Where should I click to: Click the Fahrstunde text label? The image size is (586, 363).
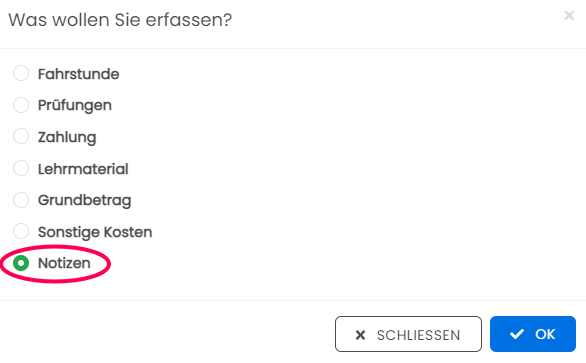(x=78, y=74)
